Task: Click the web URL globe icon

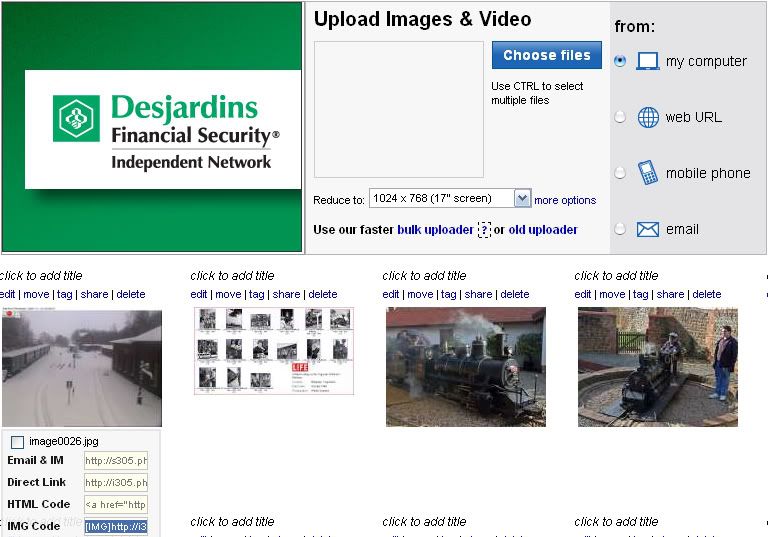Action: tap(648, 117)
